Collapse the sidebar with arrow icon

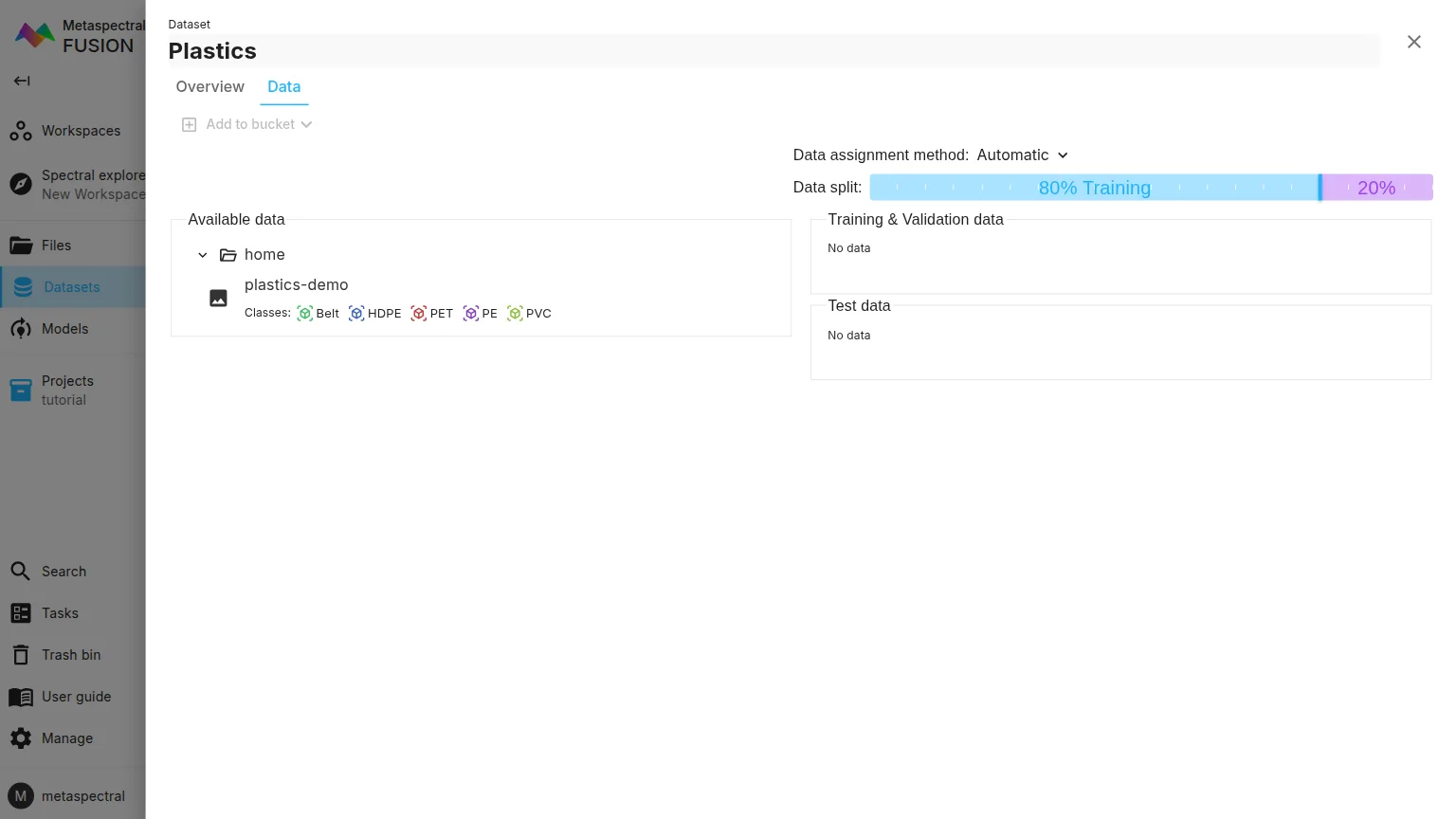coord(22,81)
